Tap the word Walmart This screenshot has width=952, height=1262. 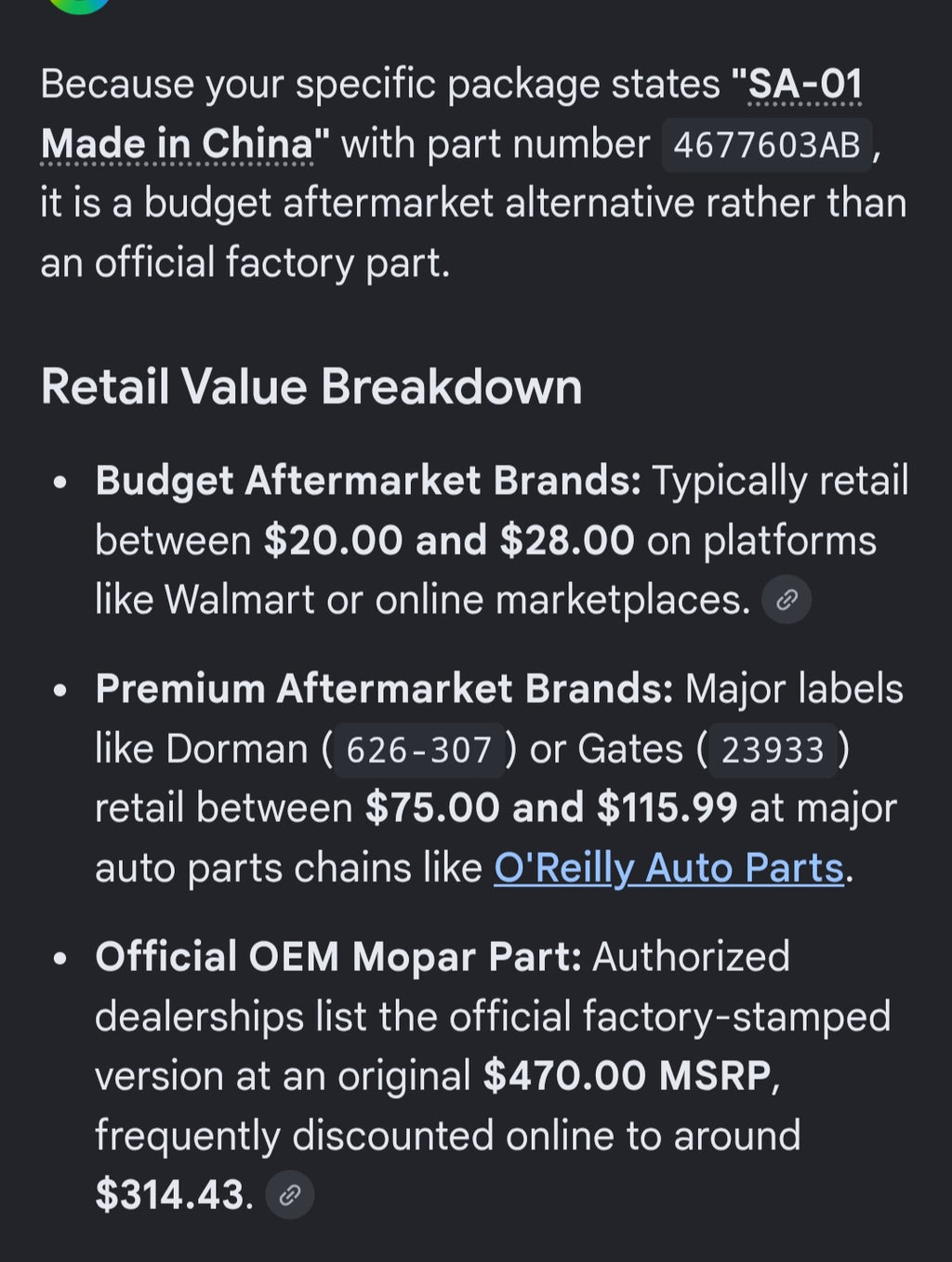240,601
